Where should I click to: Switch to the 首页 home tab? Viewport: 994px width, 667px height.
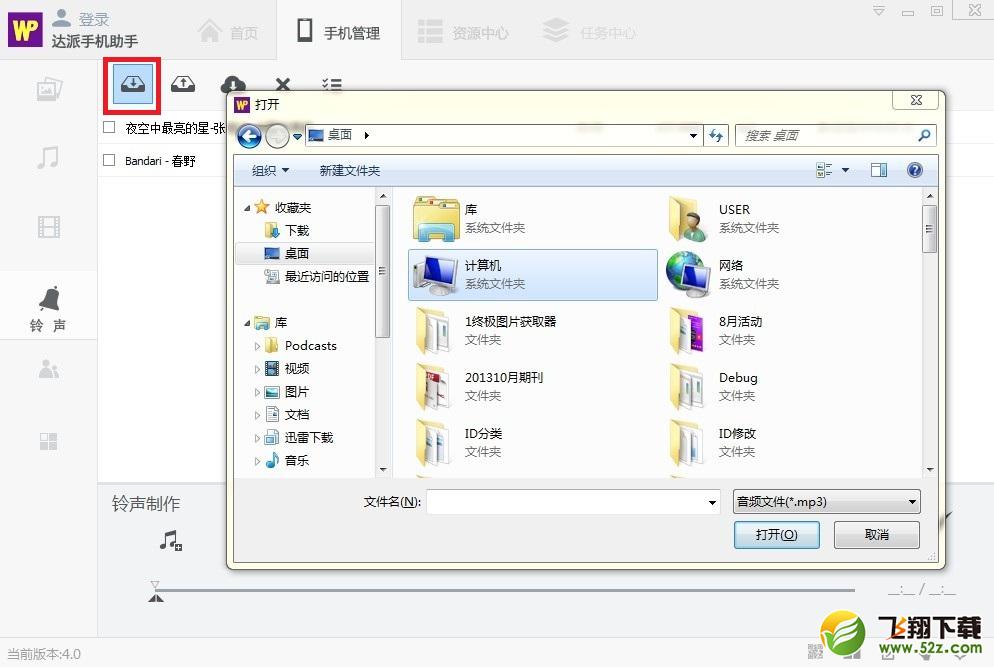click(x=228, y=31)
